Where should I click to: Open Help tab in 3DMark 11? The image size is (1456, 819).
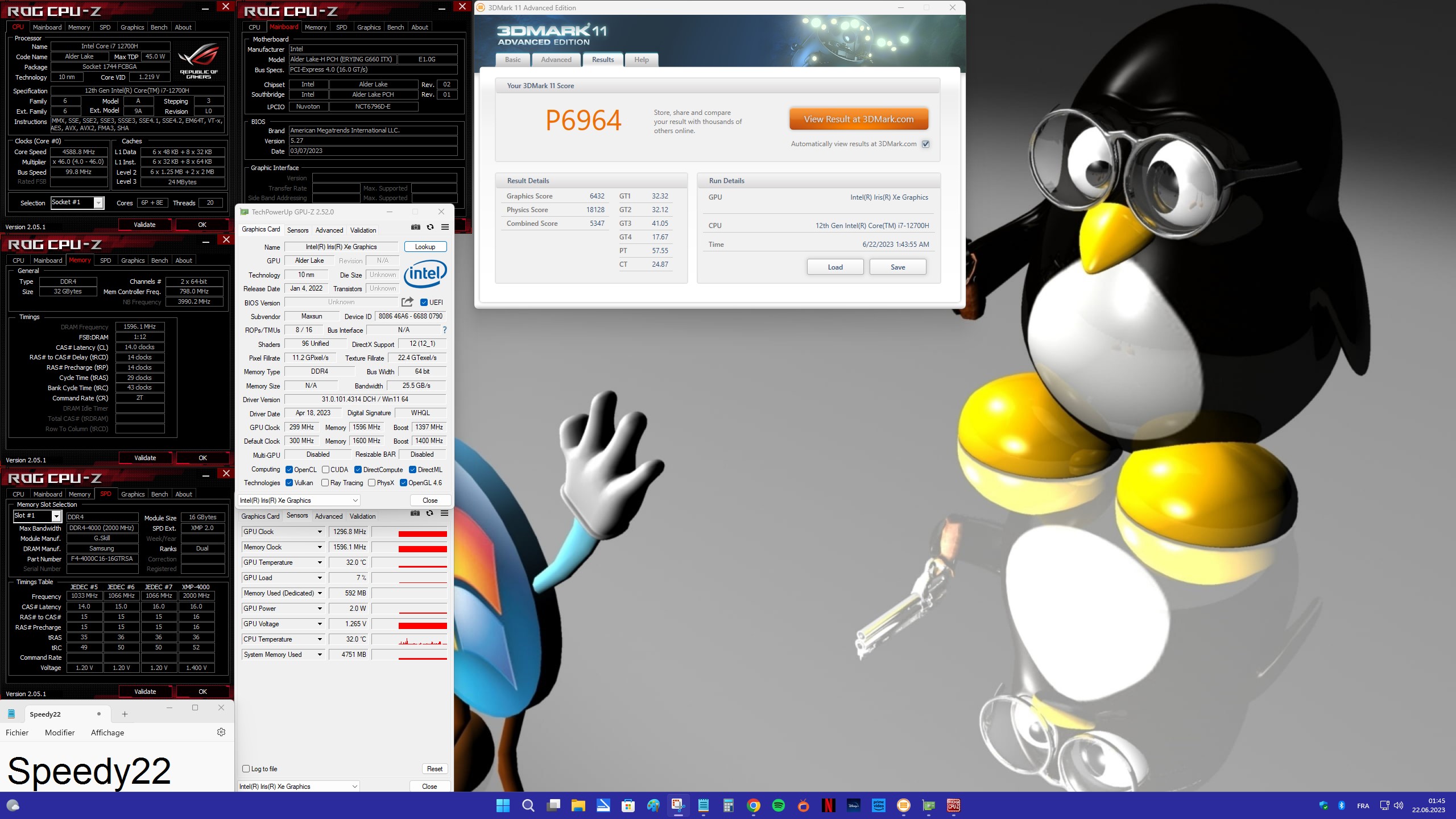pyautogui.click(x=642, y=60)
